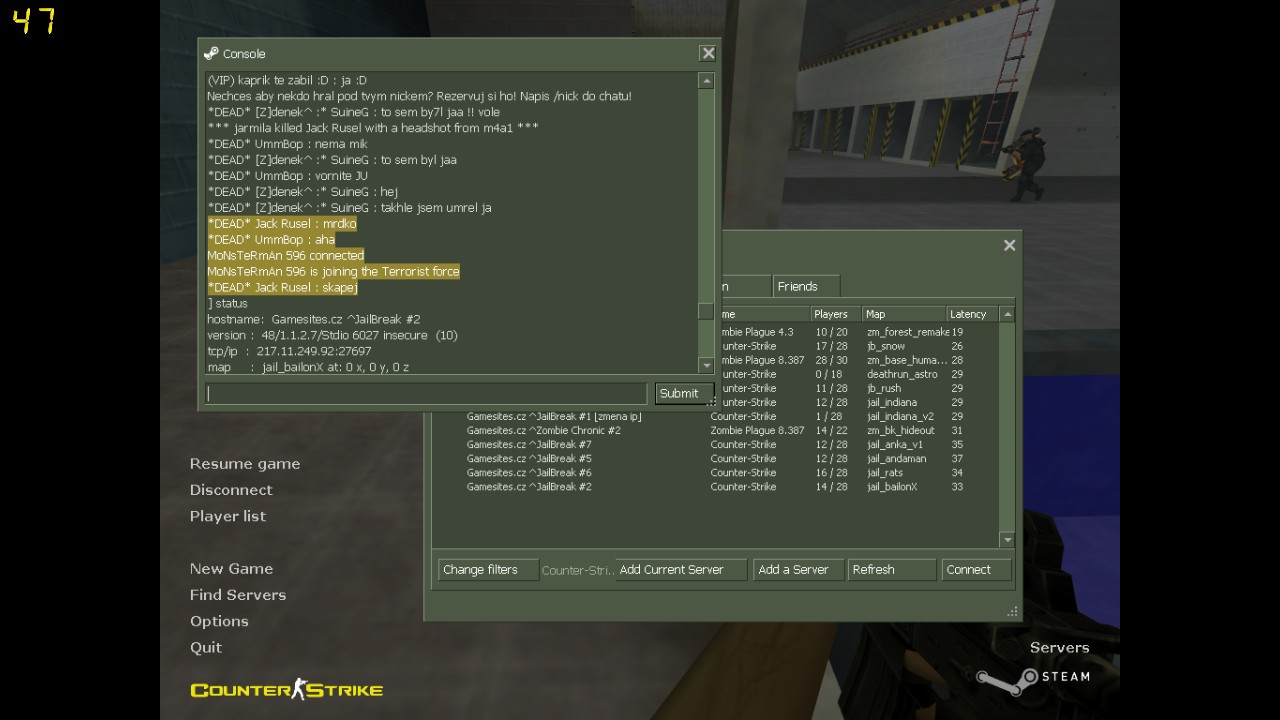Click console line '*DEAD* UmmBop : aha'
The width and height of the screenshot is (1280, 720).
[271, 240]
